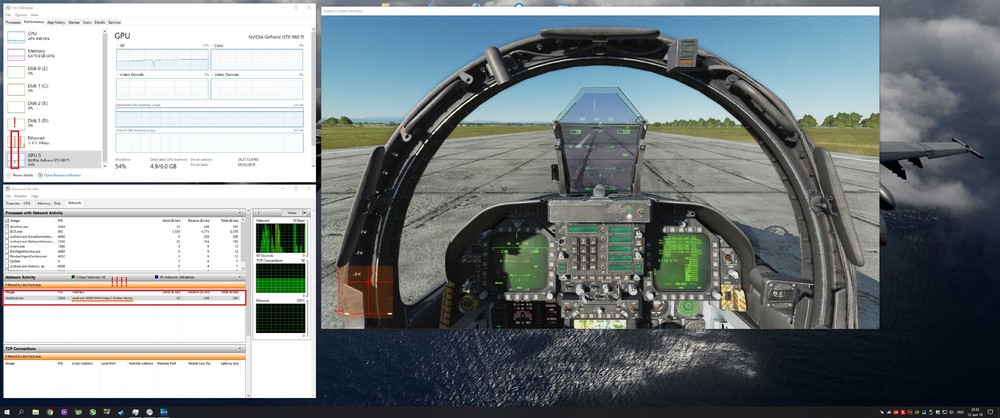Check the svchost.exe (LocalService...) checkbox
The height and width of the screenshot is (418, 1000).
tap(7, 235)
